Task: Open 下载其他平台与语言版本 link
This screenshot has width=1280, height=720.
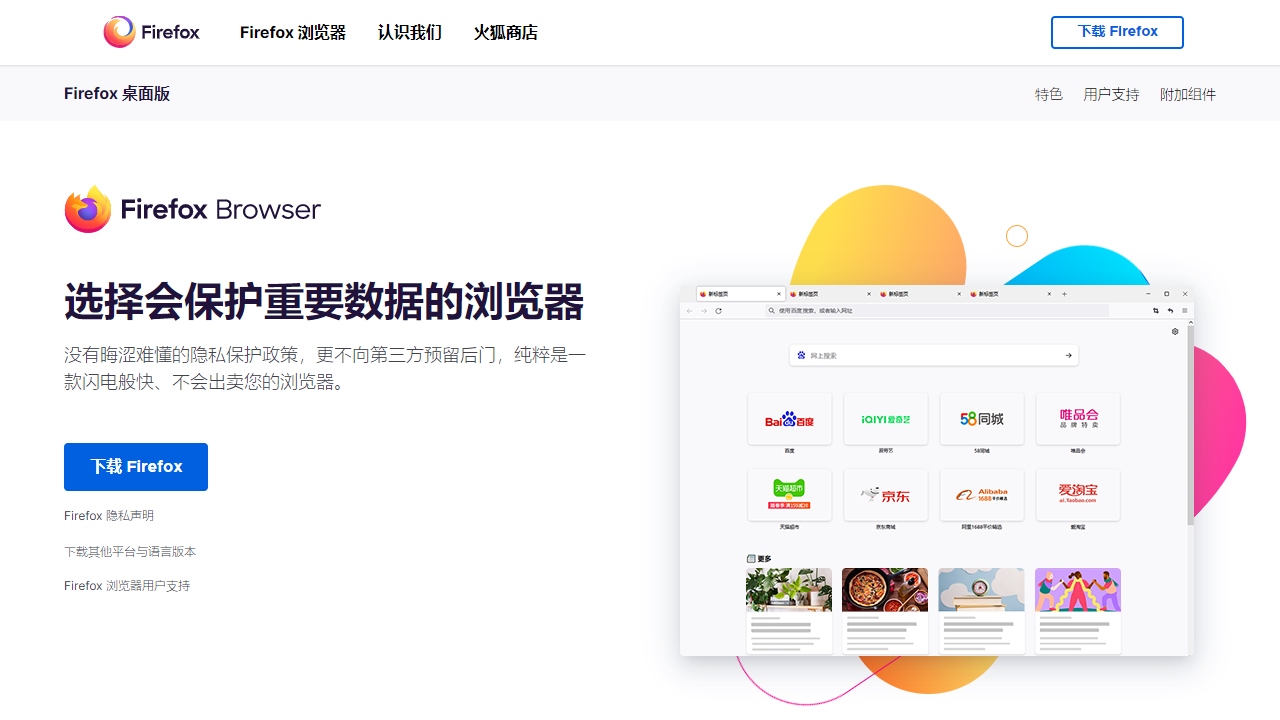Action: [x=130, y=552]
